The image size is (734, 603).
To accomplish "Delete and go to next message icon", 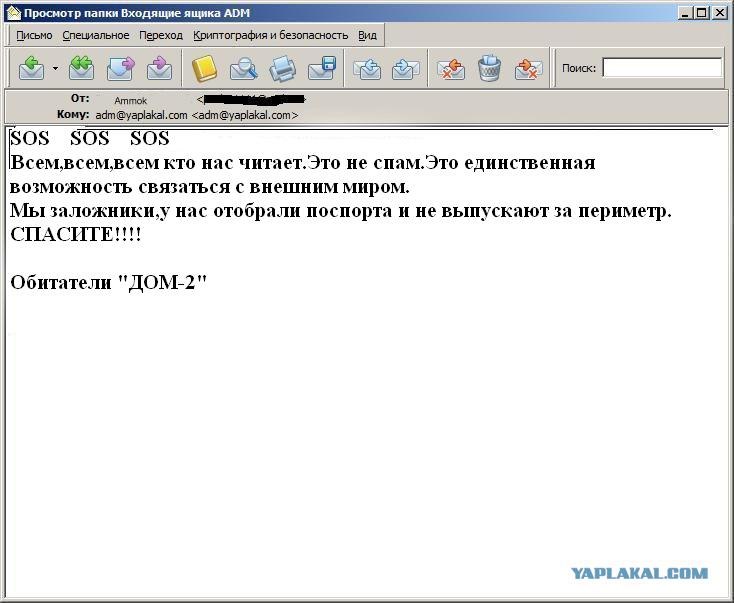I will tap(528, 69).
